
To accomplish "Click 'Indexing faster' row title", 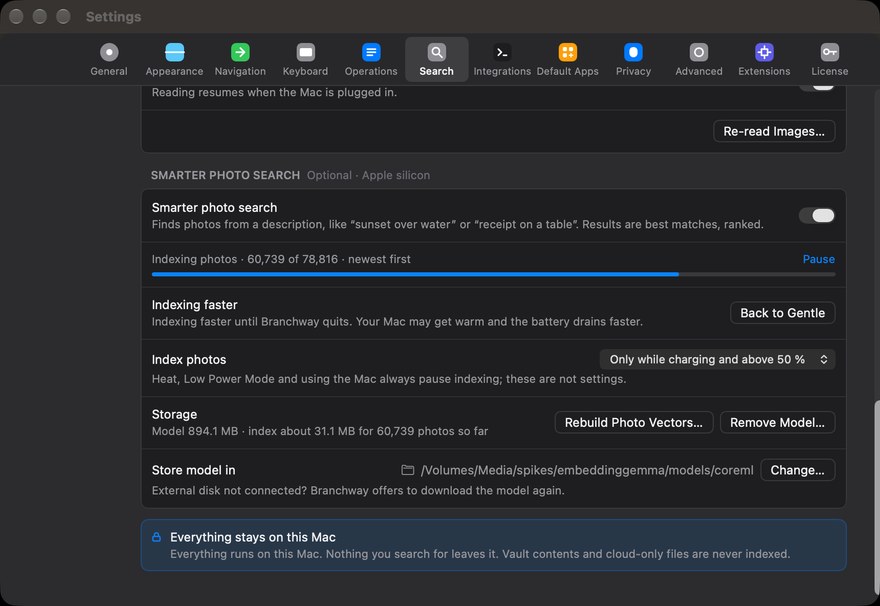I will (x=194, y=305).
